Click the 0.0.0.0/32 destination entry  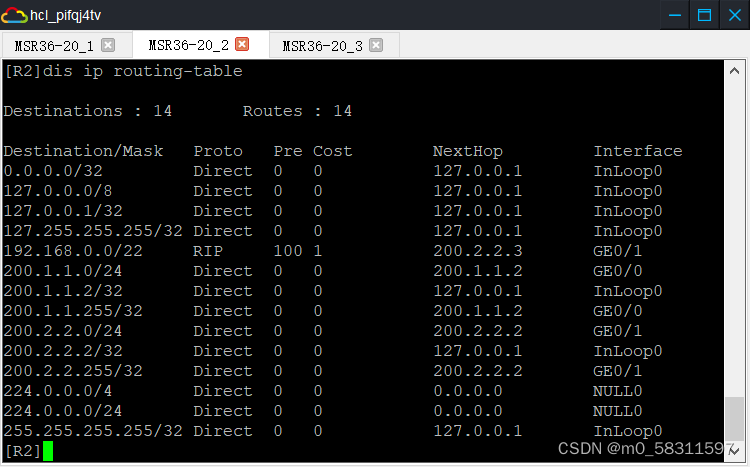(53, 171)
